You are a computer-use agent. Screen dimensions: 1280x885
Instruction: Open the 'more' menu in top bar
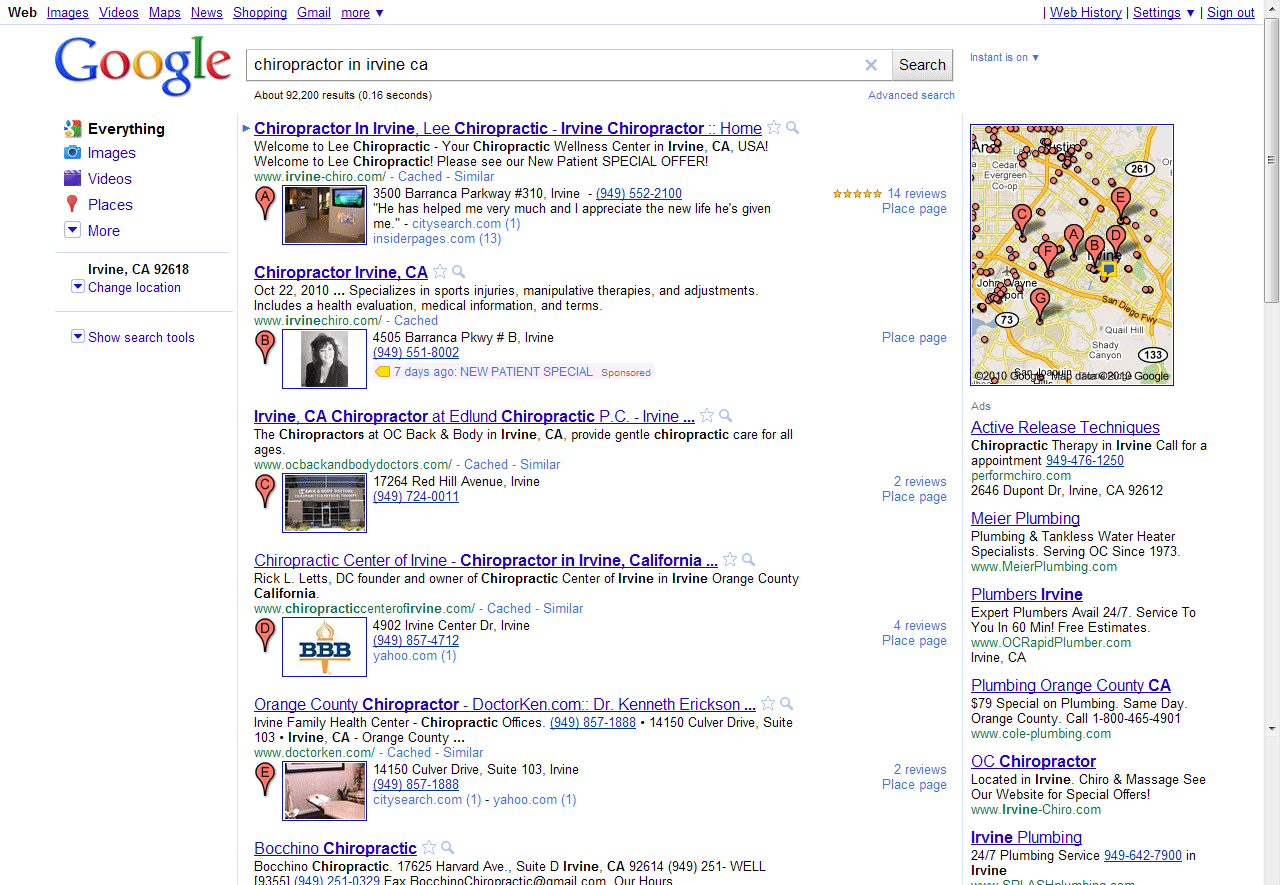coord(362,13)
